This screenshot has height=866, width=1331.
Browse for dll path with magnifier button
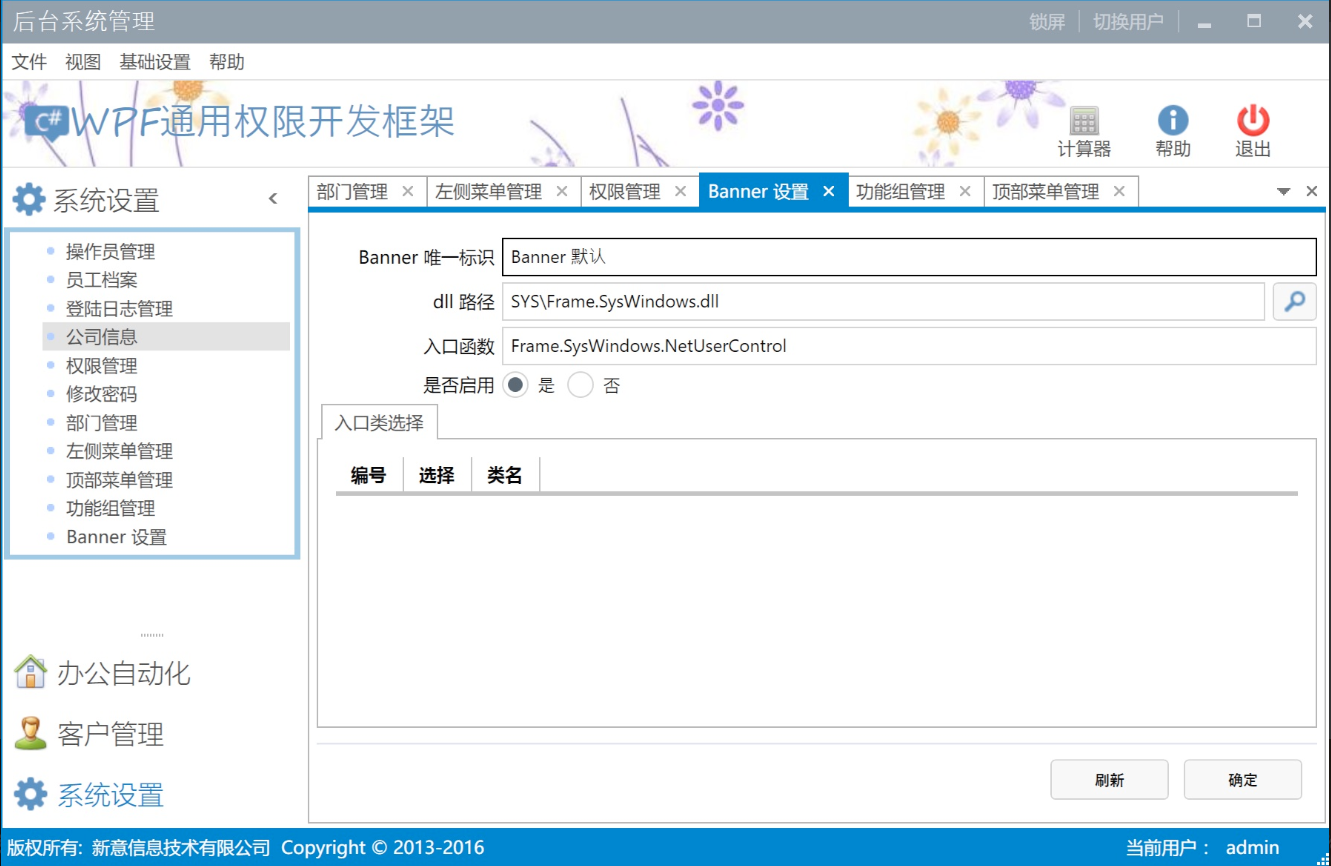pos(1294,301)
